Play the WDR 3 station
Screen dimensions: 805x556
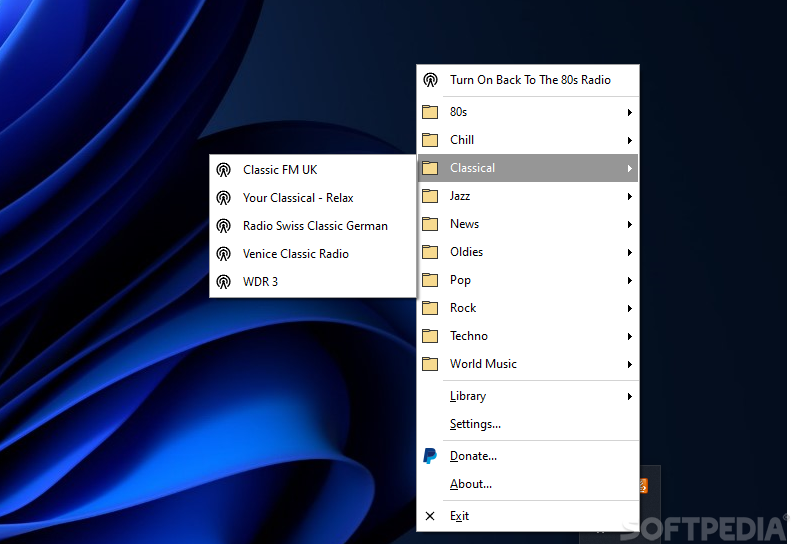313,282
